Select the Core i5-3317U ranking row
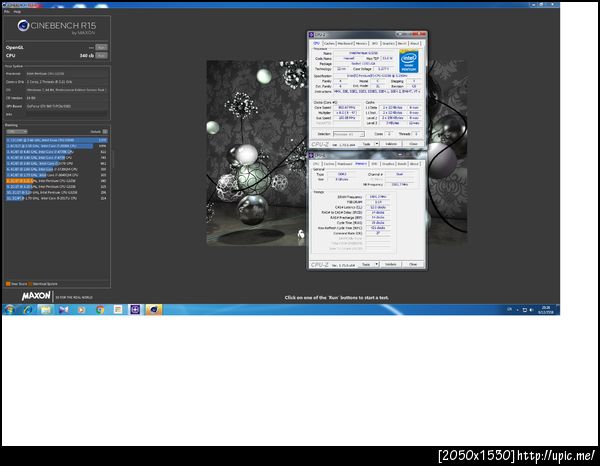 tap(57, 198)
